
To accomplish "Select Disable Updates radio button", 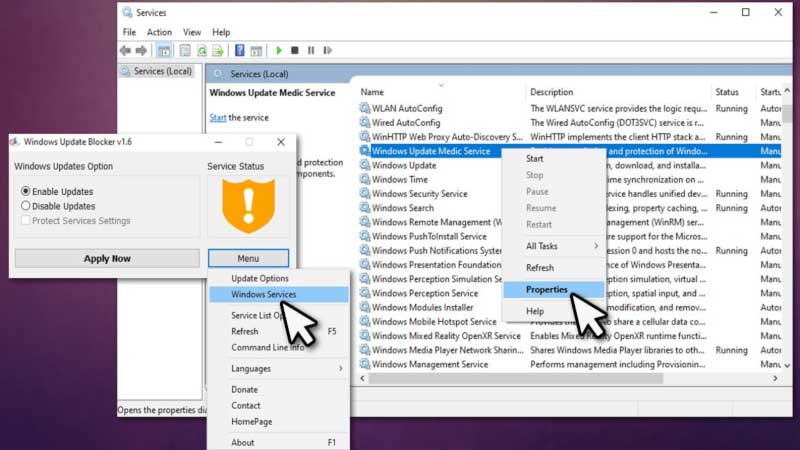I will [26, 206].
